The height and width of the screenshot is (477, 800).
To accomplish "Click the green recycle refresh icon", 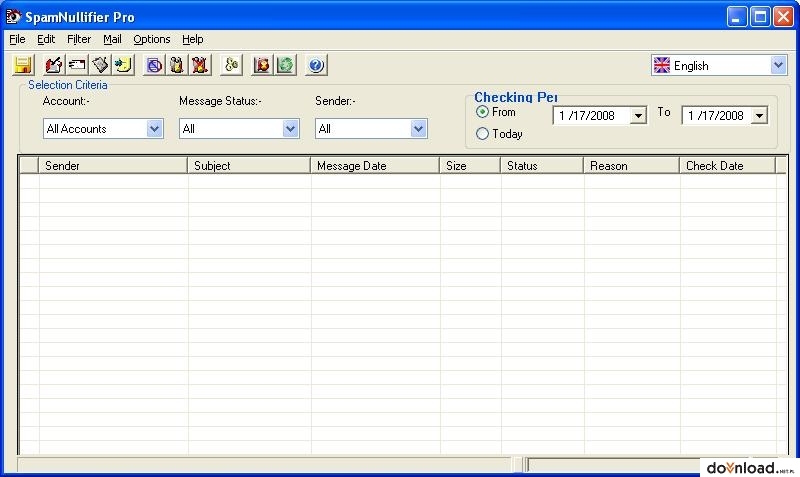I will pyautogui.click(x=286, y=65).
